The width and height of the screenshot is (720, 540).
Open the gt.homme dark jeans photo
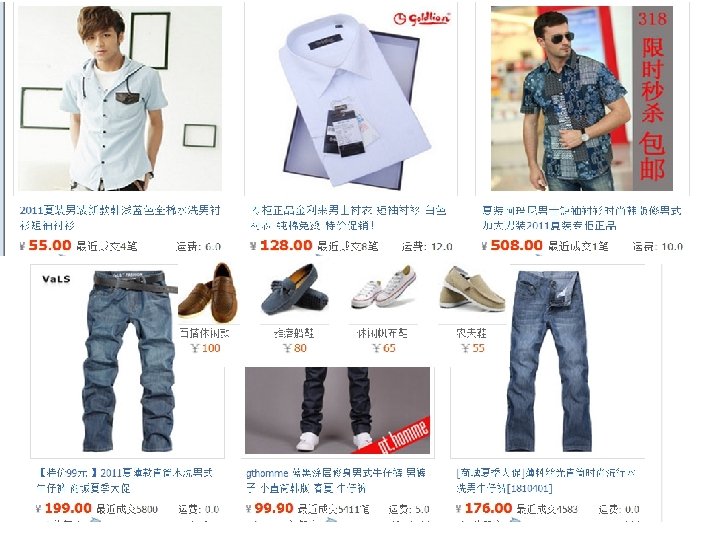338,410
